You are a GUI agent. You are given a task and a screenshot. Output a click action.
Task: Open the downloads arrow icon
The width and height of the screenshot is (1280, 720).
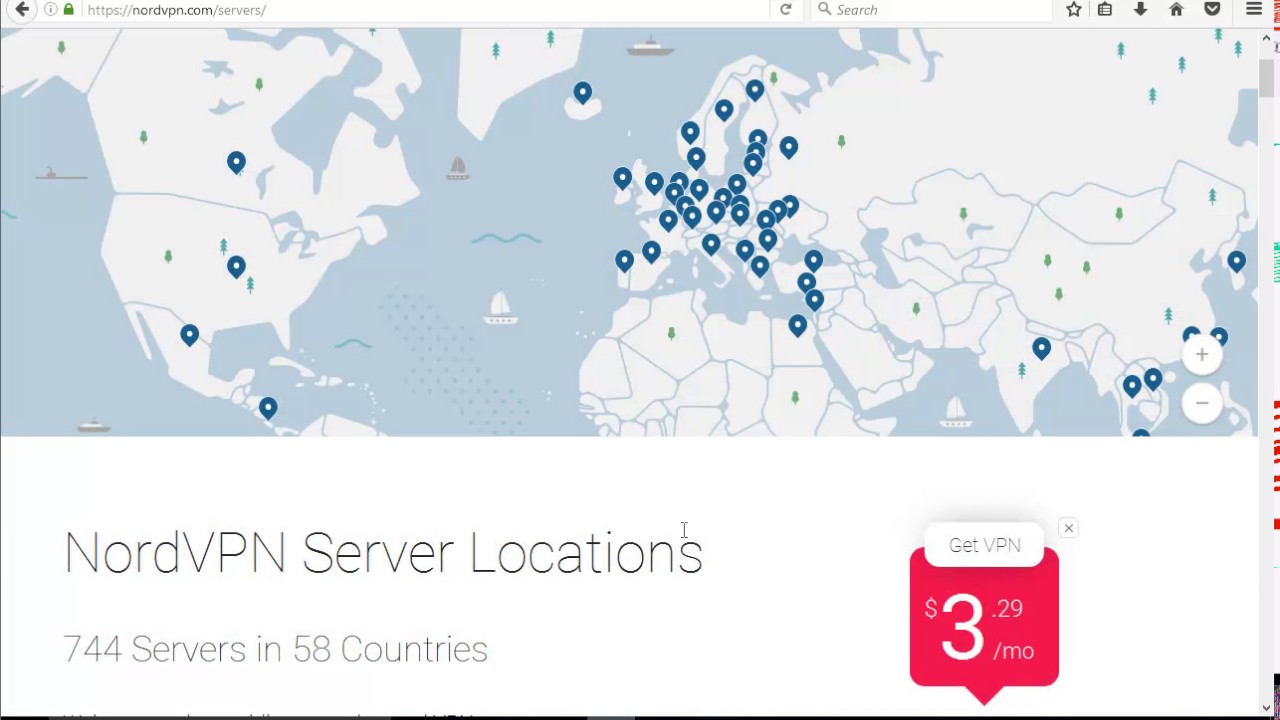[1140, 9]
